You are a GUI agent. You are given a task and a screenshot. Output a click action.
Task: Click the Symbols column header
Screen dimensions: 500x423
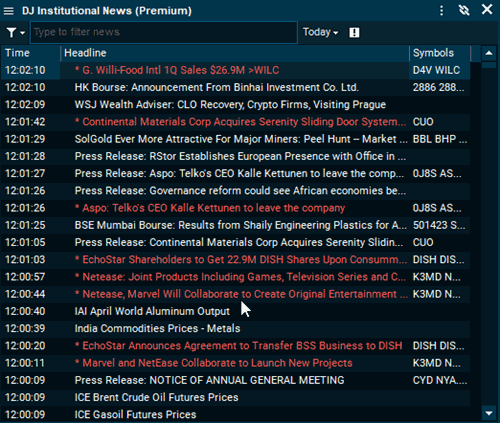click(x=440, y=53)
